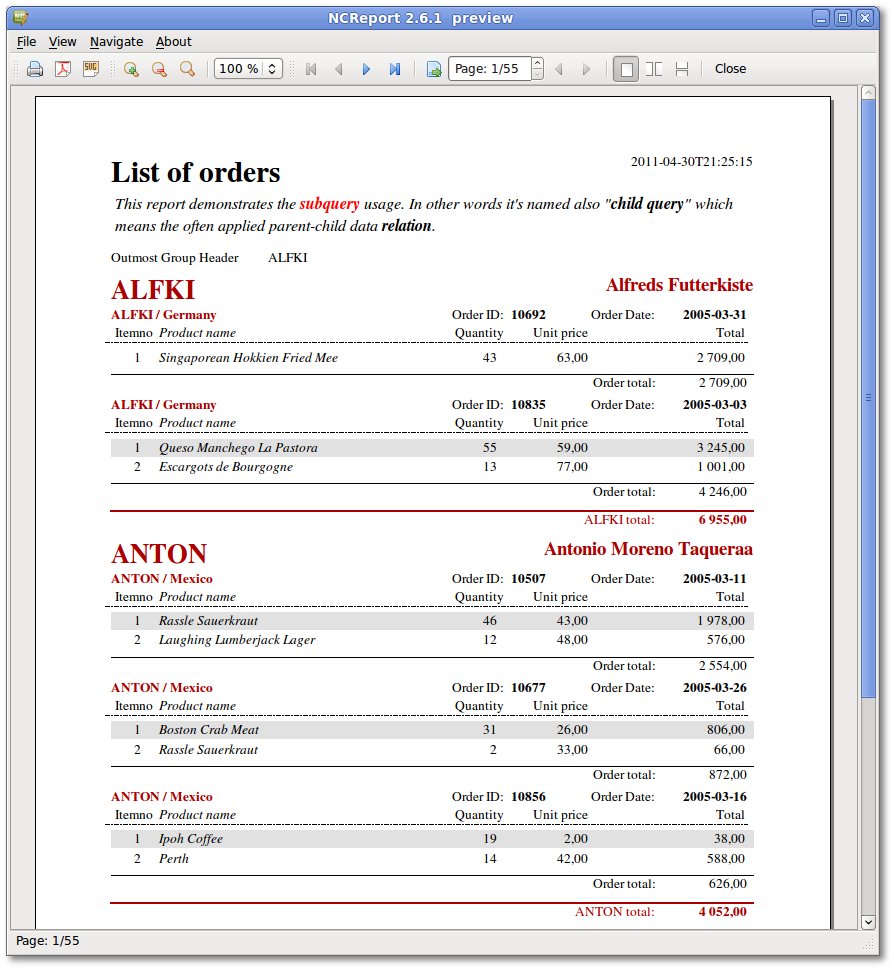The image size is (894, 970).
Task: Increment the page number spinner
Action: [x=538, y=63]
